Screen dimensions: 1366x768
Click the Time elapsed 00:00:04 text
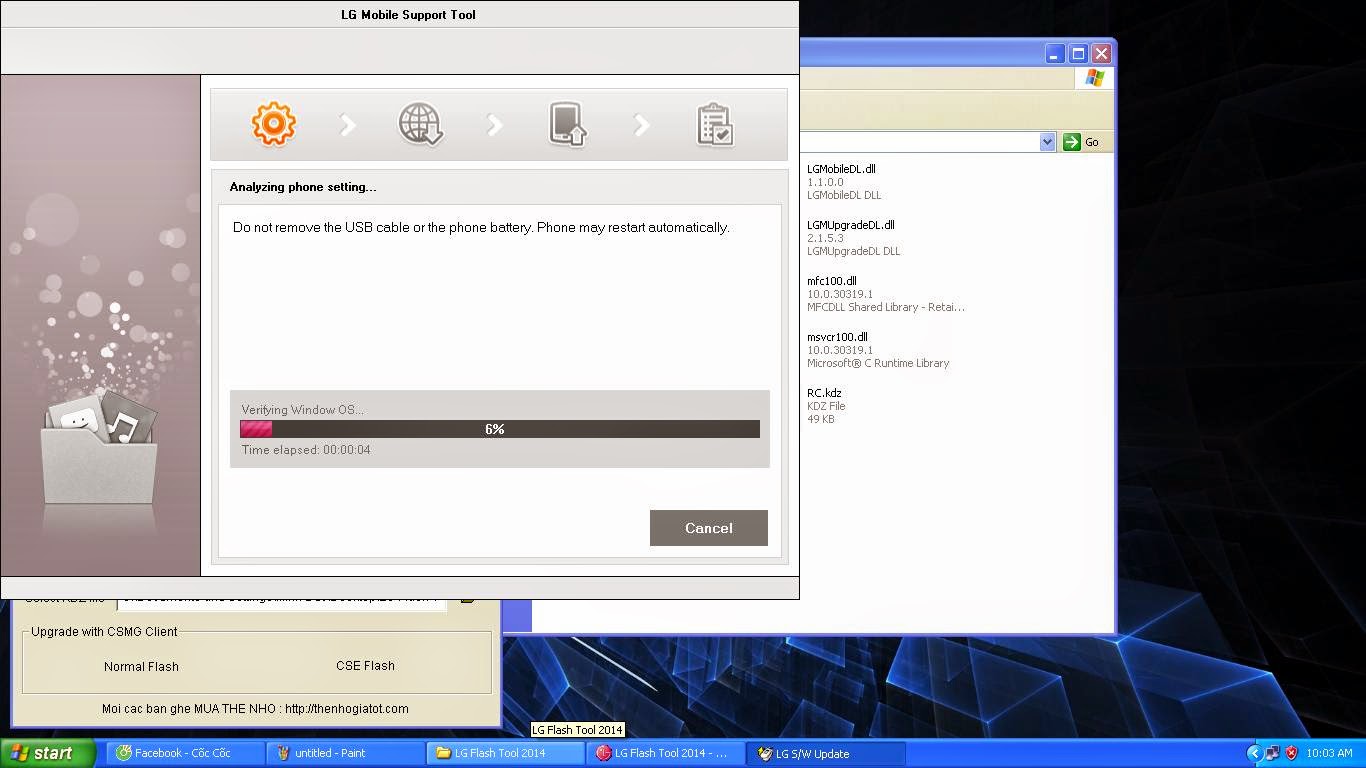306,450
